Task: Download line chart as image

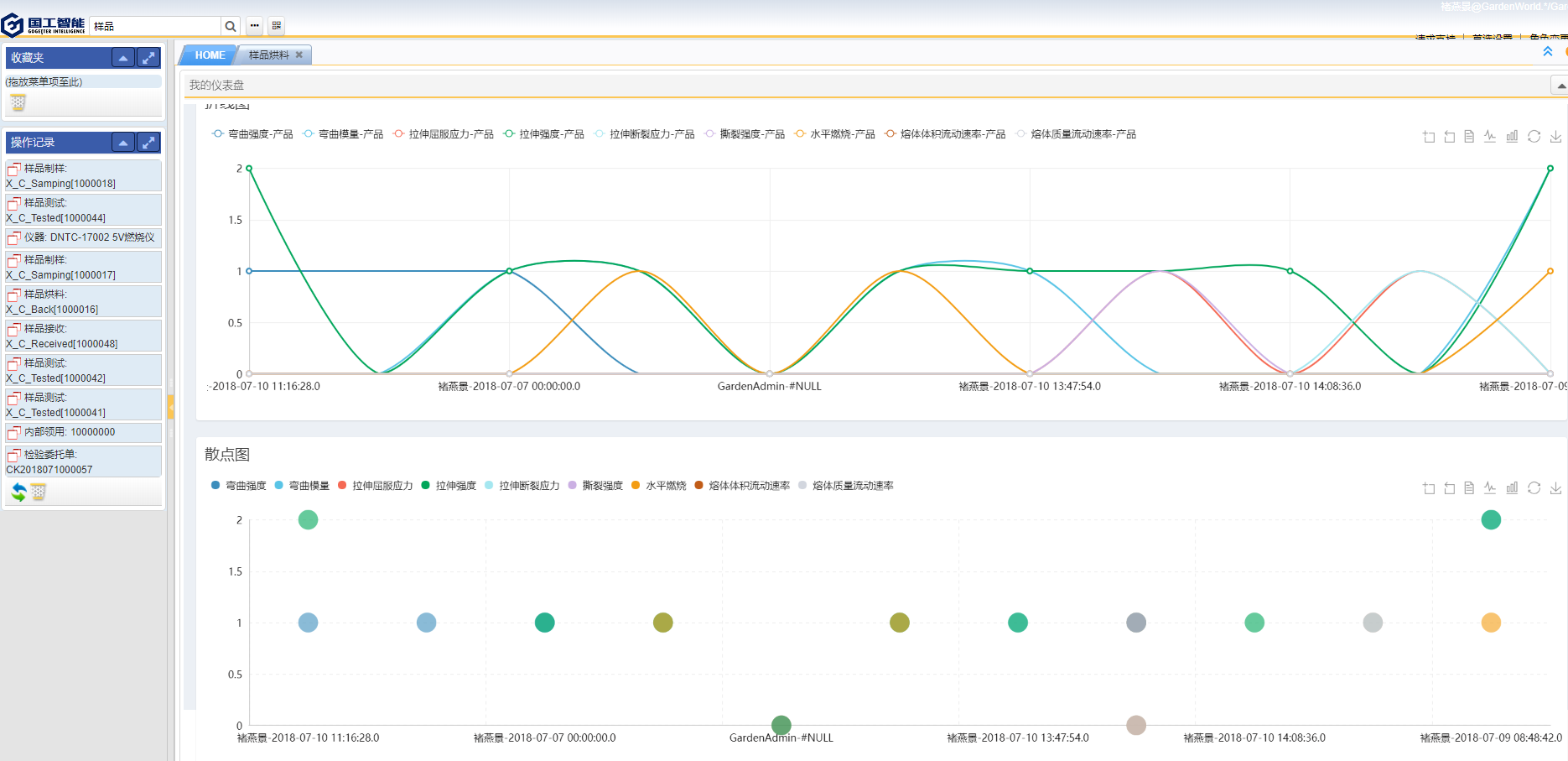Action: [x=1555, y=137]
